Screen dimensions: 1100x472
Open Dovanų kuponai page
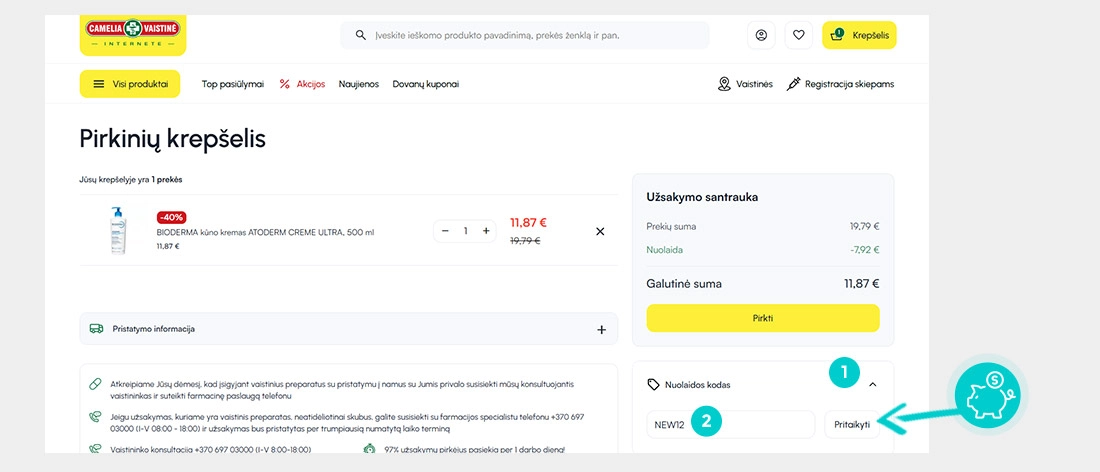tap(426, 84)
